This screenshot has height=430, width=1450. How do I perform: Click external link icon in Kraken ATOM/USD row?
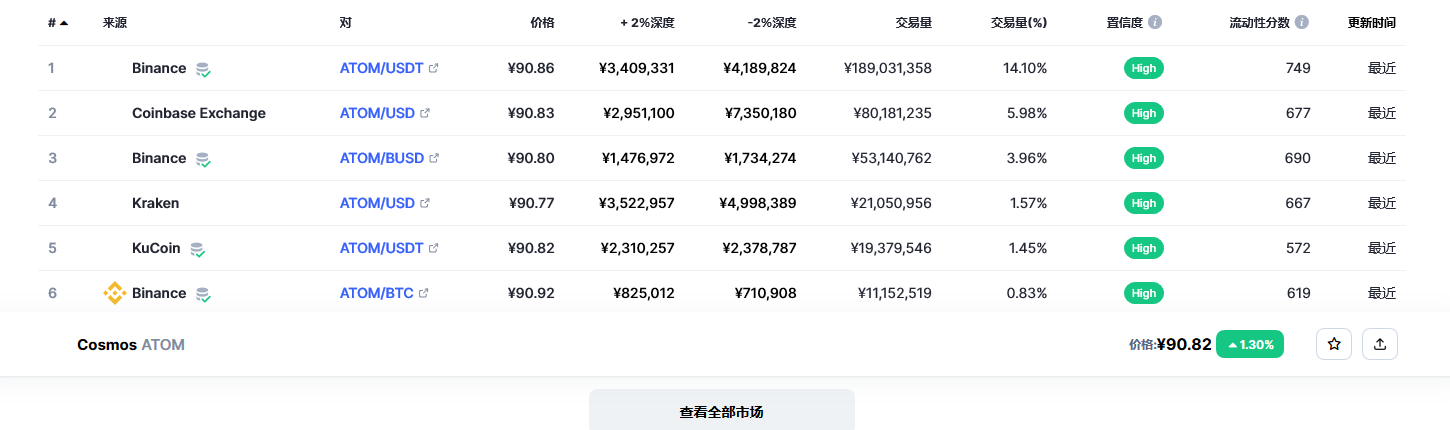click(425, 203)
